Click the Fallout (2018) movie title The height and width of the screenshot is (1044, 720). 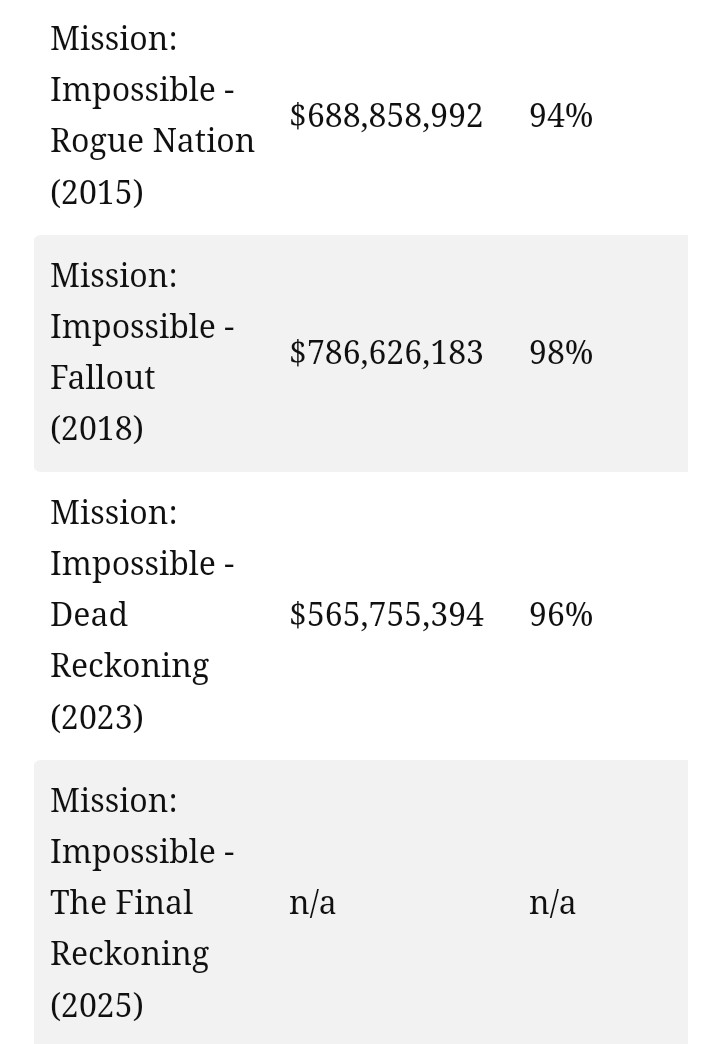click(143, 352)
